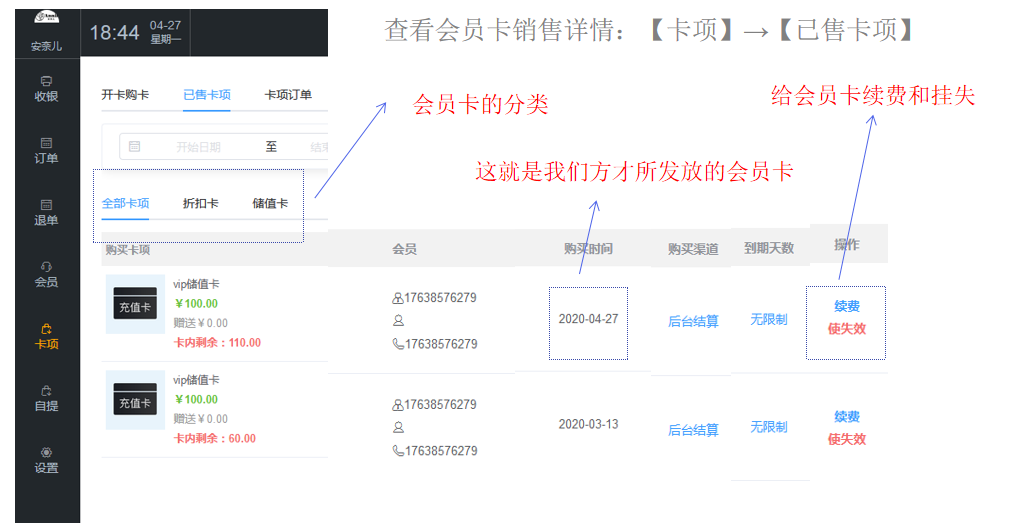Click the 购买渠道 column header
The height and width of the screenshot is (531, 1014).
pos(693,249)
